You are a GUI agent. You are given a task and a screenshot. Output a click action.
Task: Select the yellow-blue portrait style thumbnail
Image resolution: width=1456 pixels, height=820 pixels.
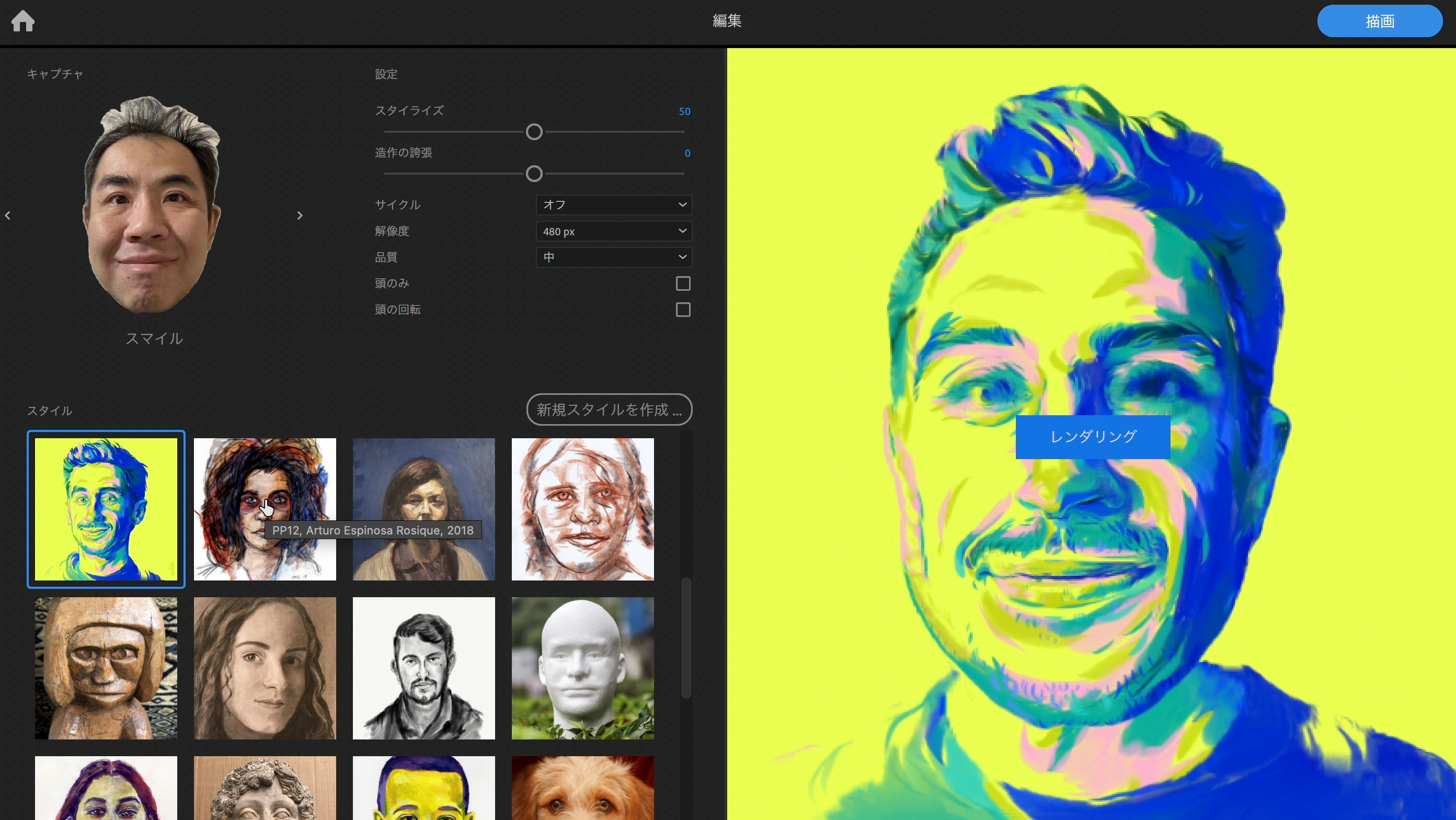pyautogui.click(x=106, y=509)
